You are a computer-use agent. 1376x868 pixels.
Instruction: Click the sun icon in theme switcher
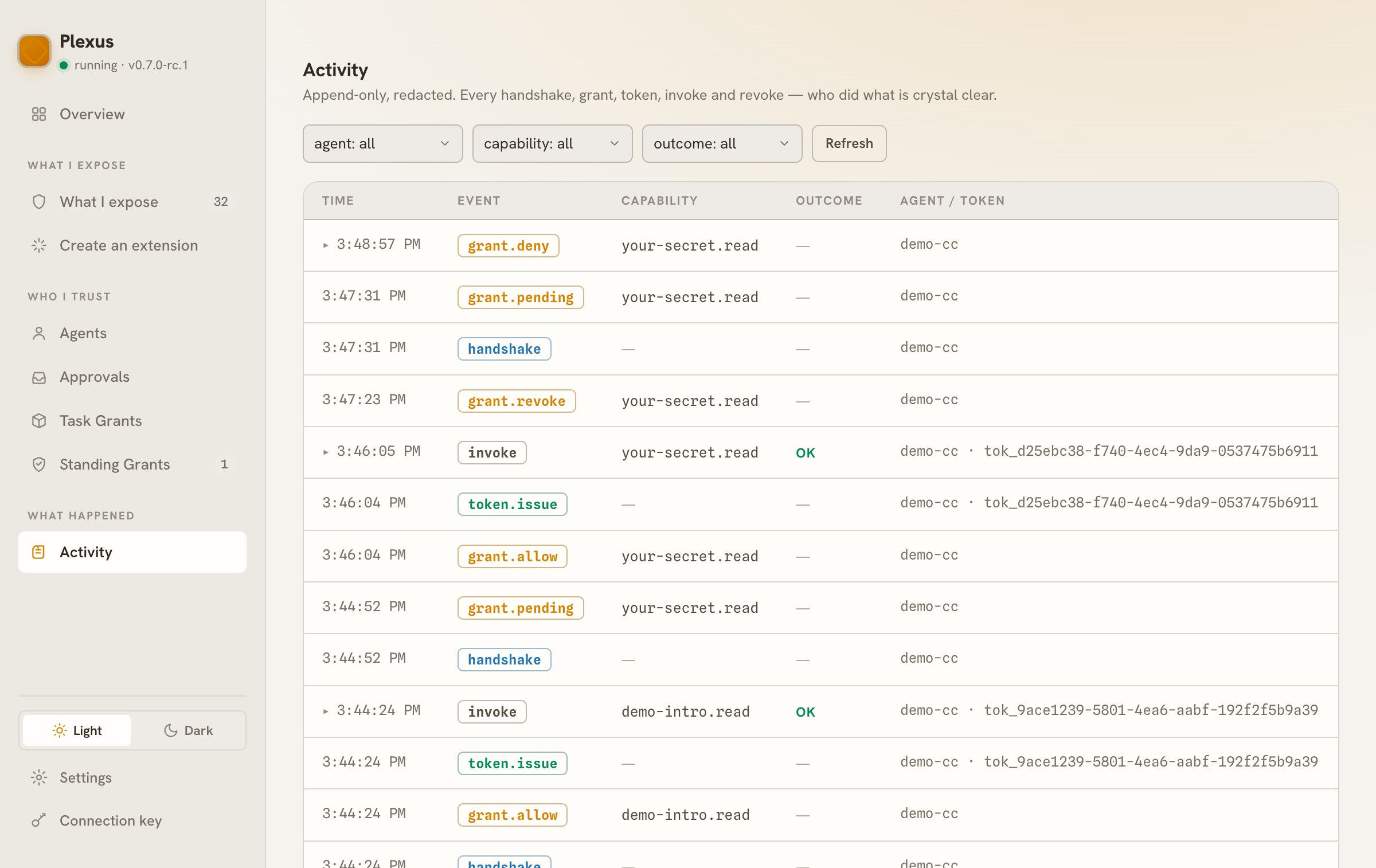coord(60,730)
